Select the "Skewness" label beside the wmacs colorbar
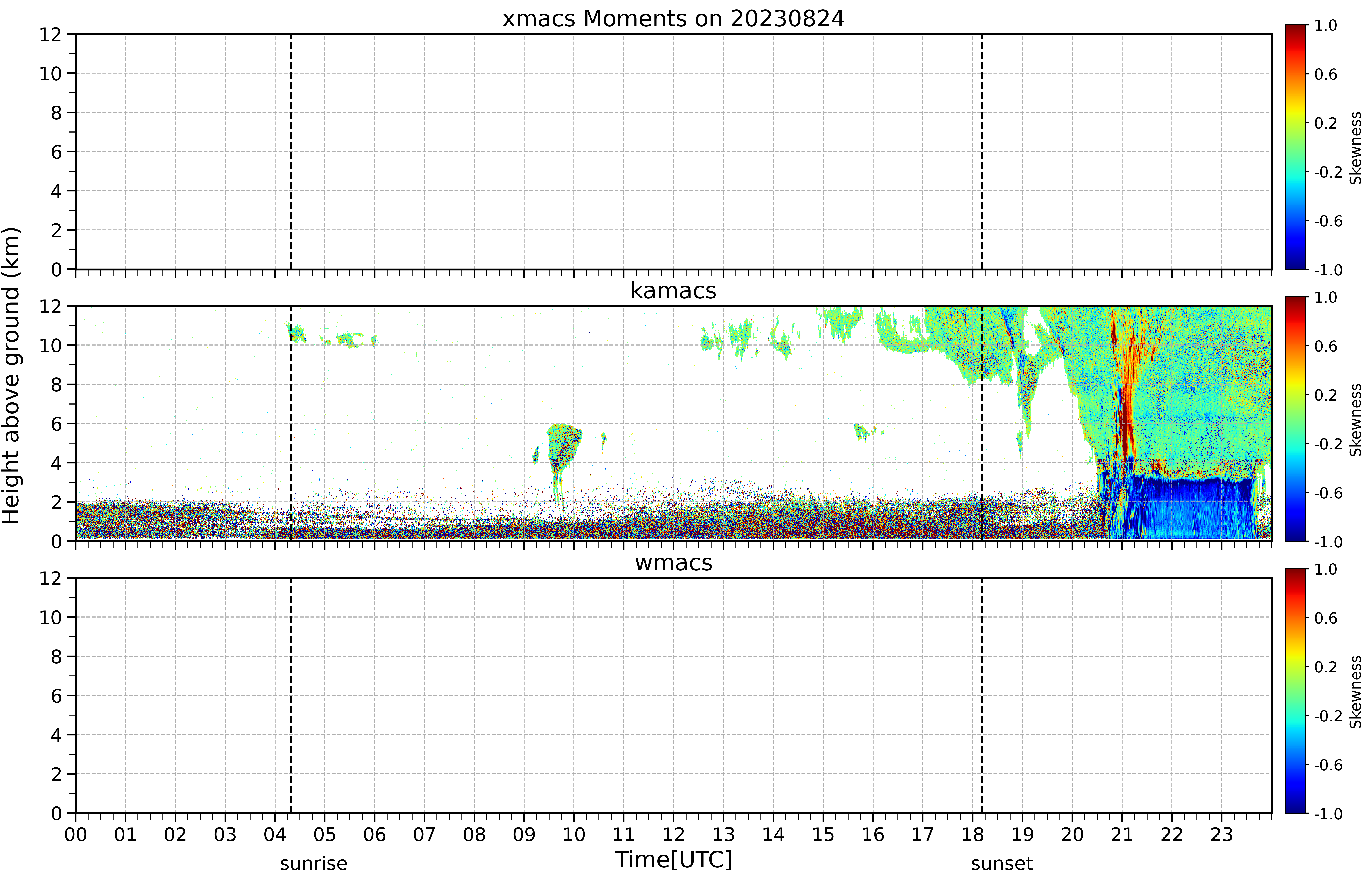The width and height of the screenshot is (1372, 883). click(x=1355, y=692)
